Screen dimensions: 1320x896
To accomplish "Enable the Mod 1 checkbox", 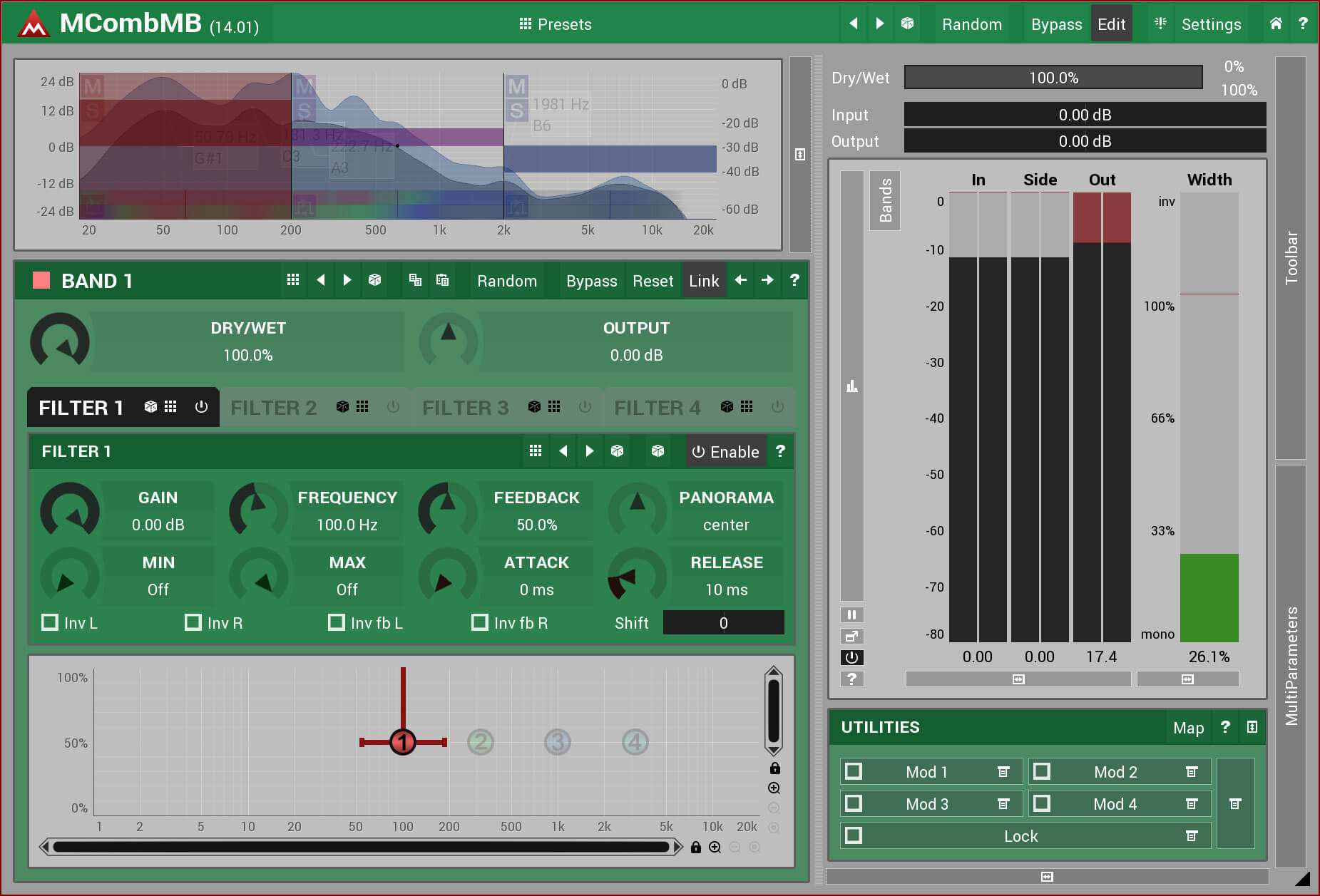I will point(854,771).
